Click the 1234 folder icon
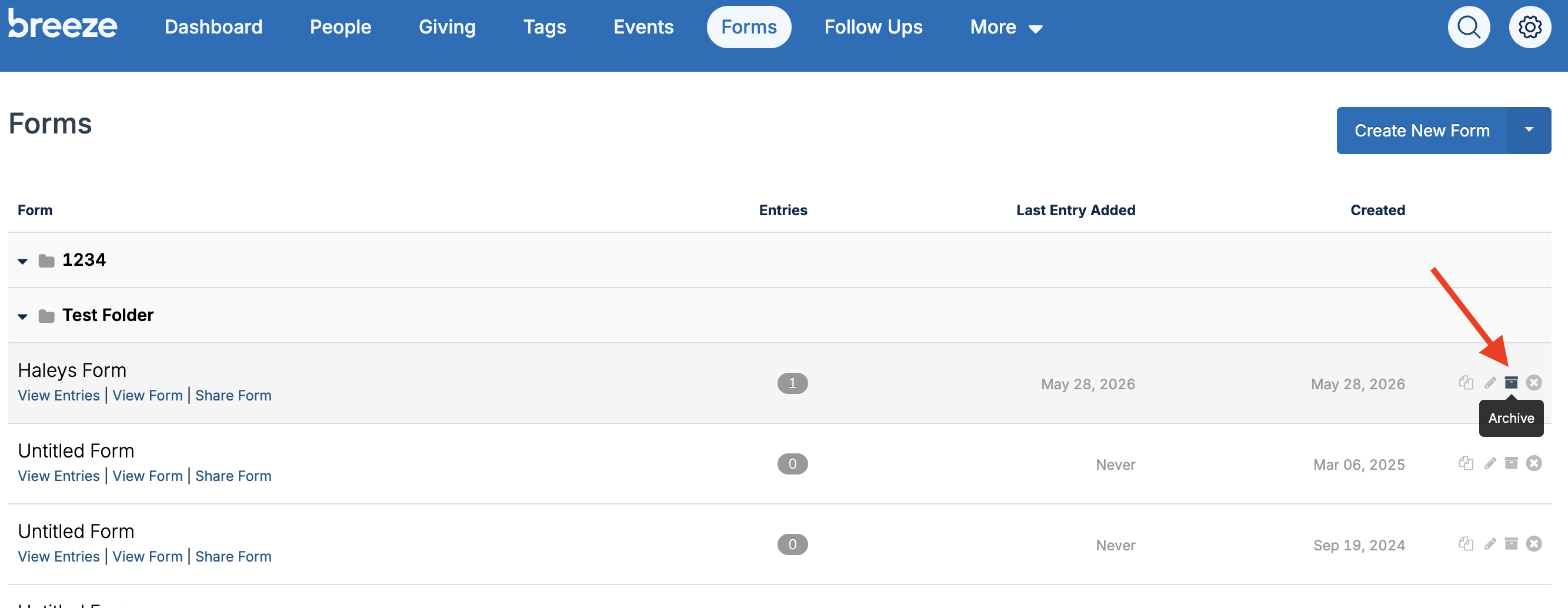 tap(46, 261)
